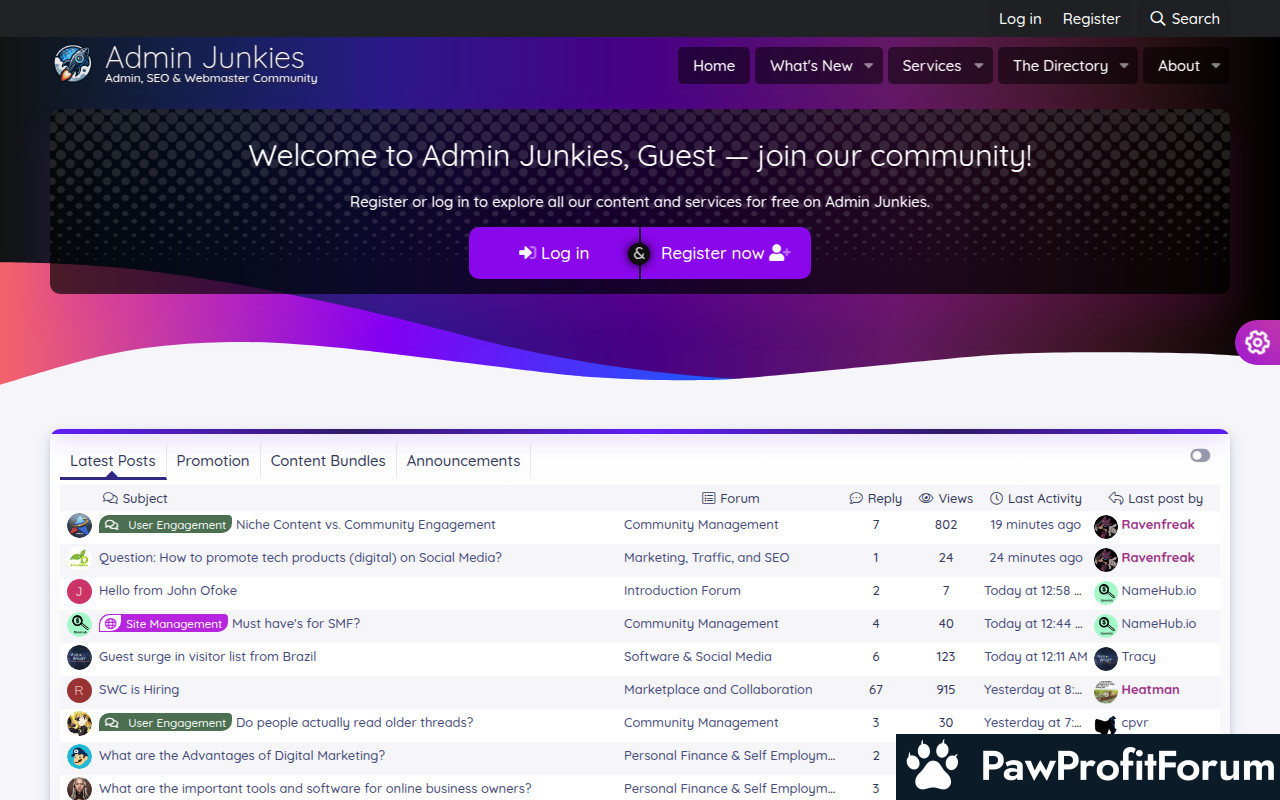The height and width of the screenshot is (800, 1280).
Task: Expand the About menu dropdown arrow
Action: click(x=1216, y=66)
